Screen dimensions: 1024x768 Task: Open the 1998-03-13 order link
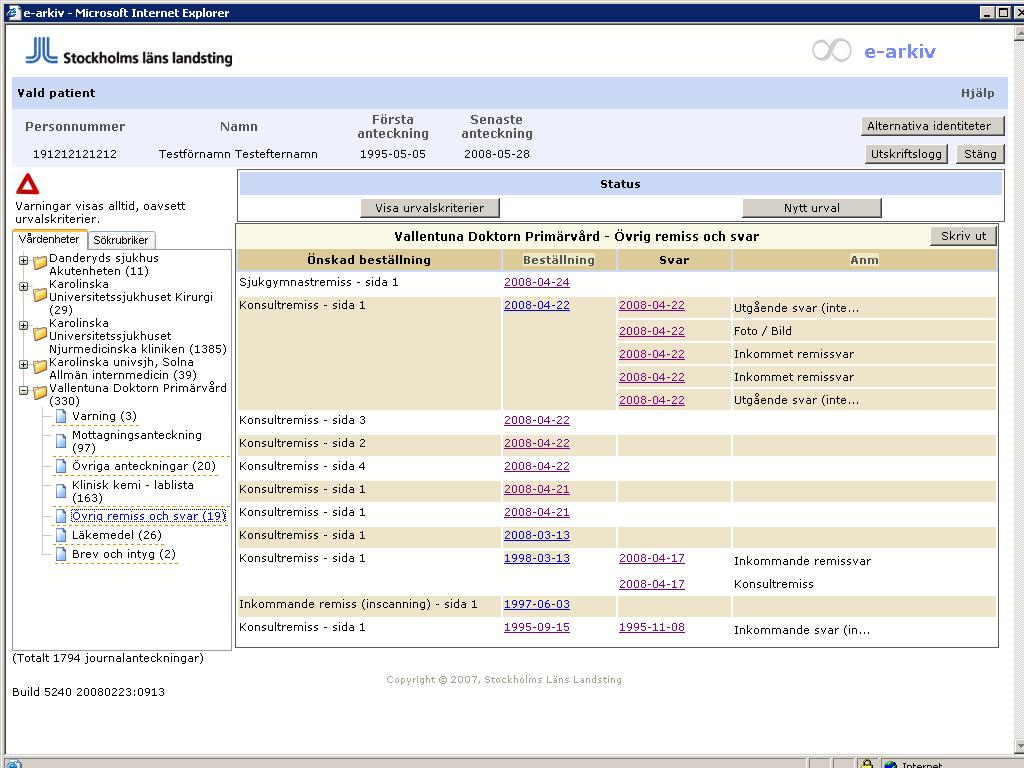[x=537, y=558]
